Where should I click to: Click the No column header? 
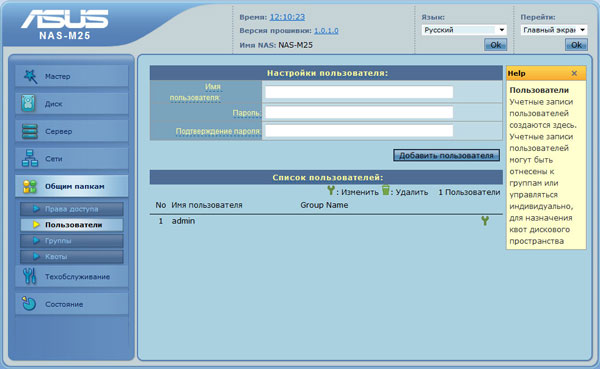tap(160, 205)
